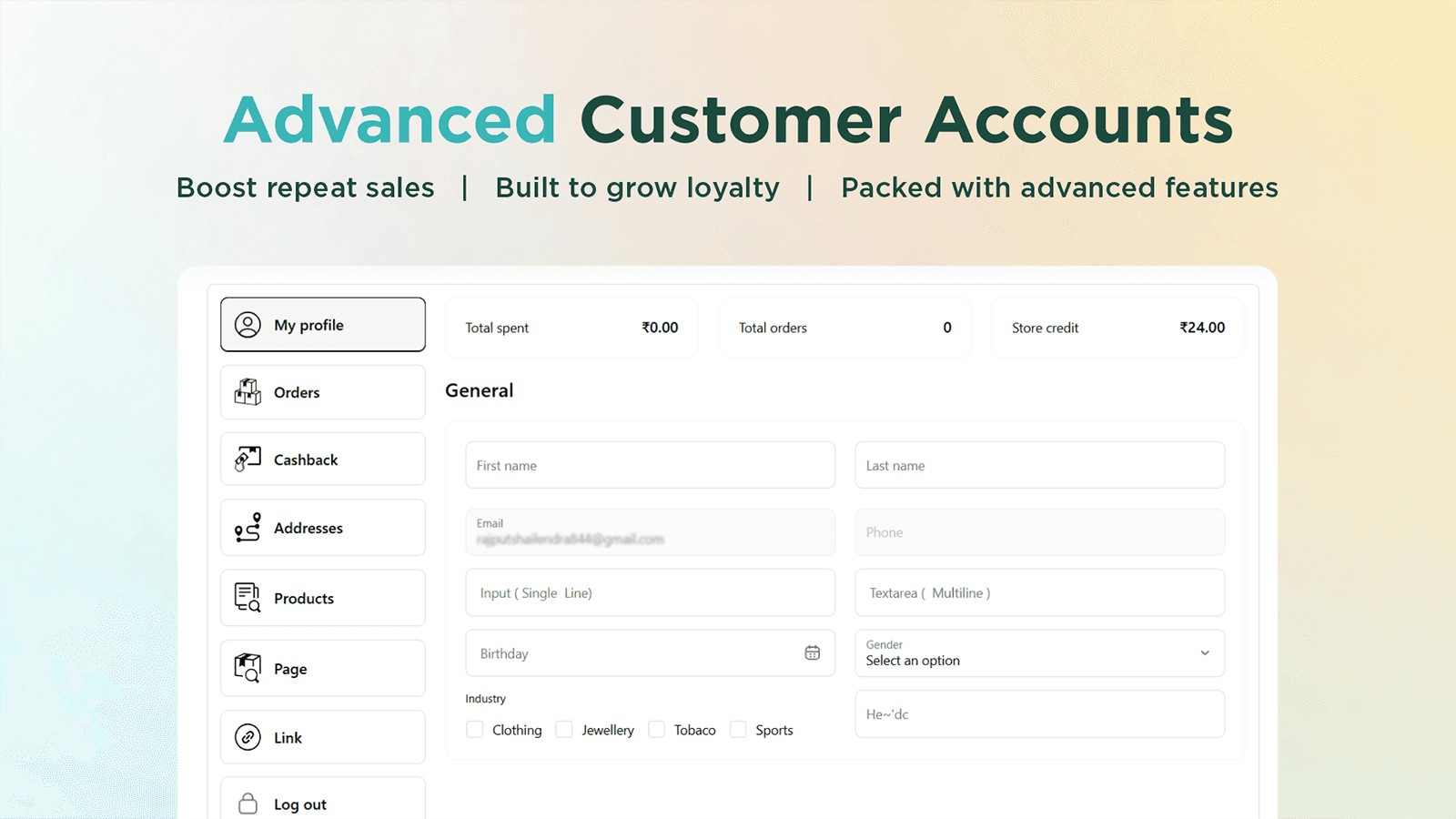The image size is (1456, 819).
Task: Open the Gender selection dropdown
Action: (x=1039, y=653)
